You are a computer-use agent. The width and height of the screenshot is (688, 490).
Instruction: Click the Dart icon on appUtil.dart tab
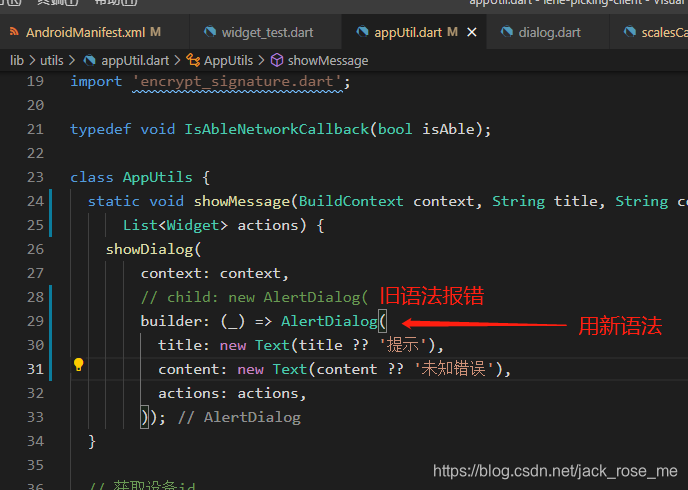click(x=362, y=32)
